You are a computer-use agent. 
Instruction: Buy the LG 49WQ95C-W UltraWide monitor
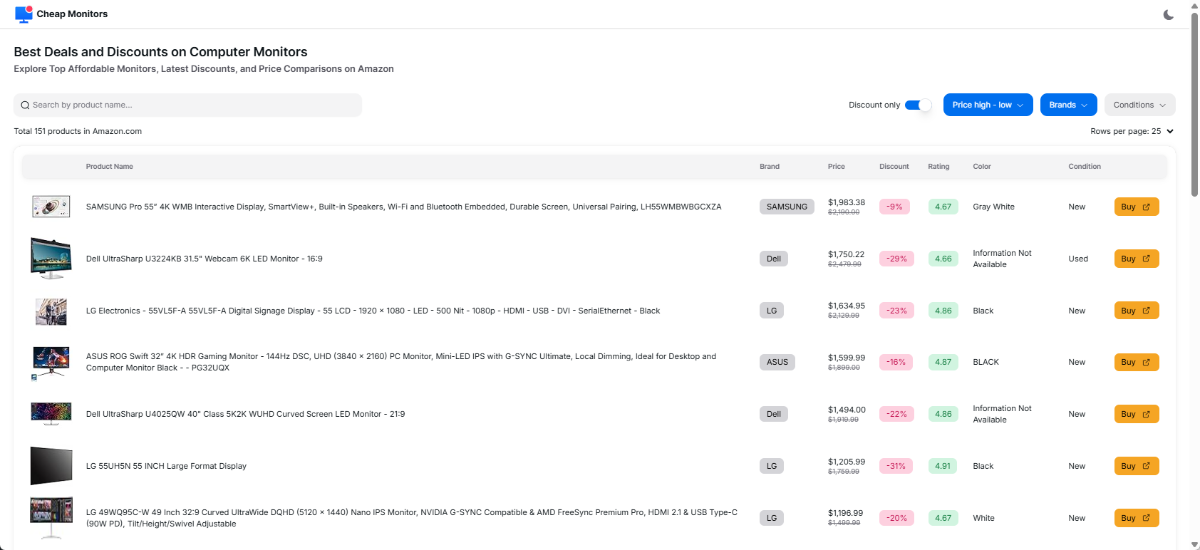coord(1136,518)
